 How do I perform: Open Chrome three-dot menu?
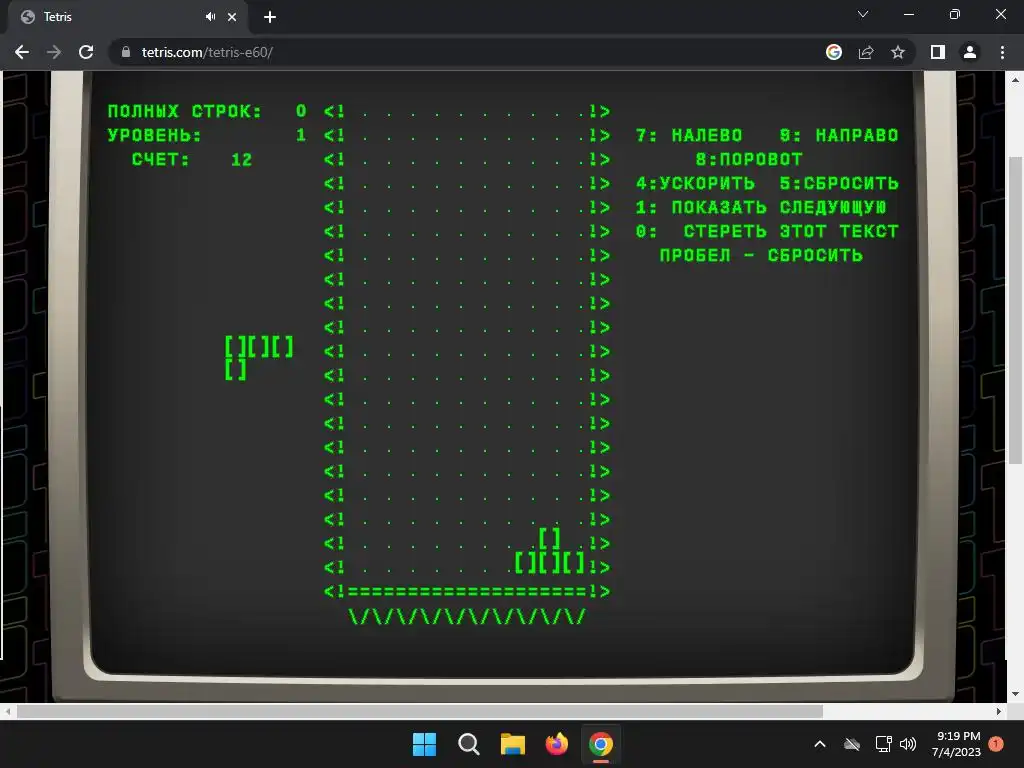tap(1002, 52)
